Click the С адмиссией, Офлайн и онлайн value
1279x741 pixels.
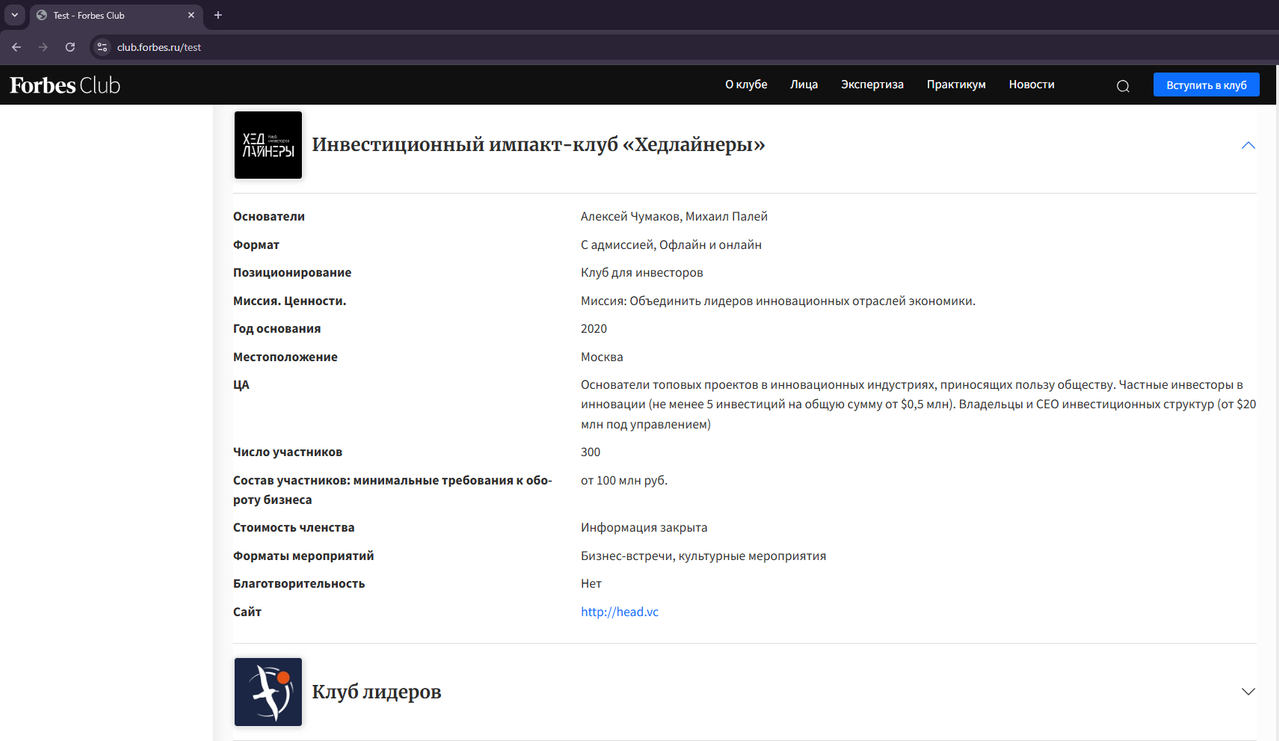tap(671, 245)
